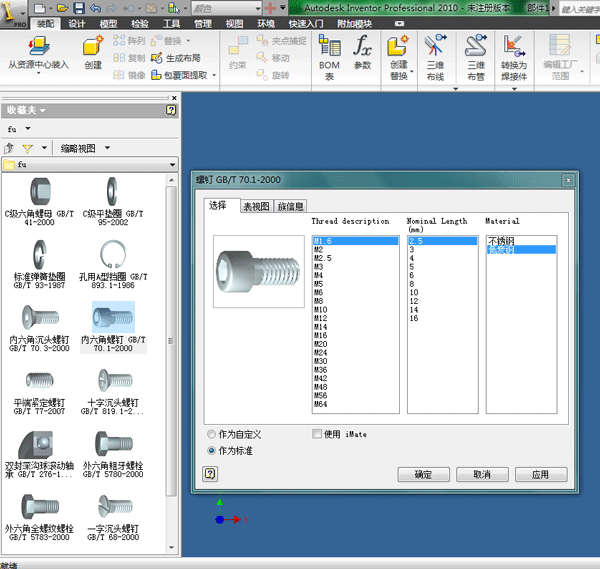This screenshot has height=569, width=600.
Task: Select nominal length 12 in the list
Action: point(443,301)
